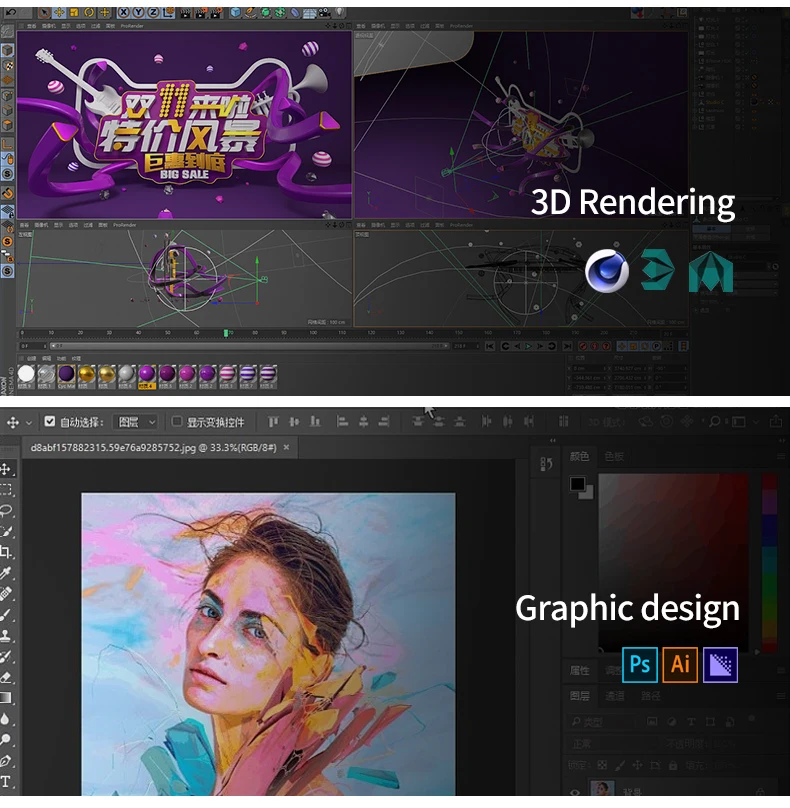
Task: Click Align Left Edges icon
Action: pyautogui.click(x=342, y=422)
